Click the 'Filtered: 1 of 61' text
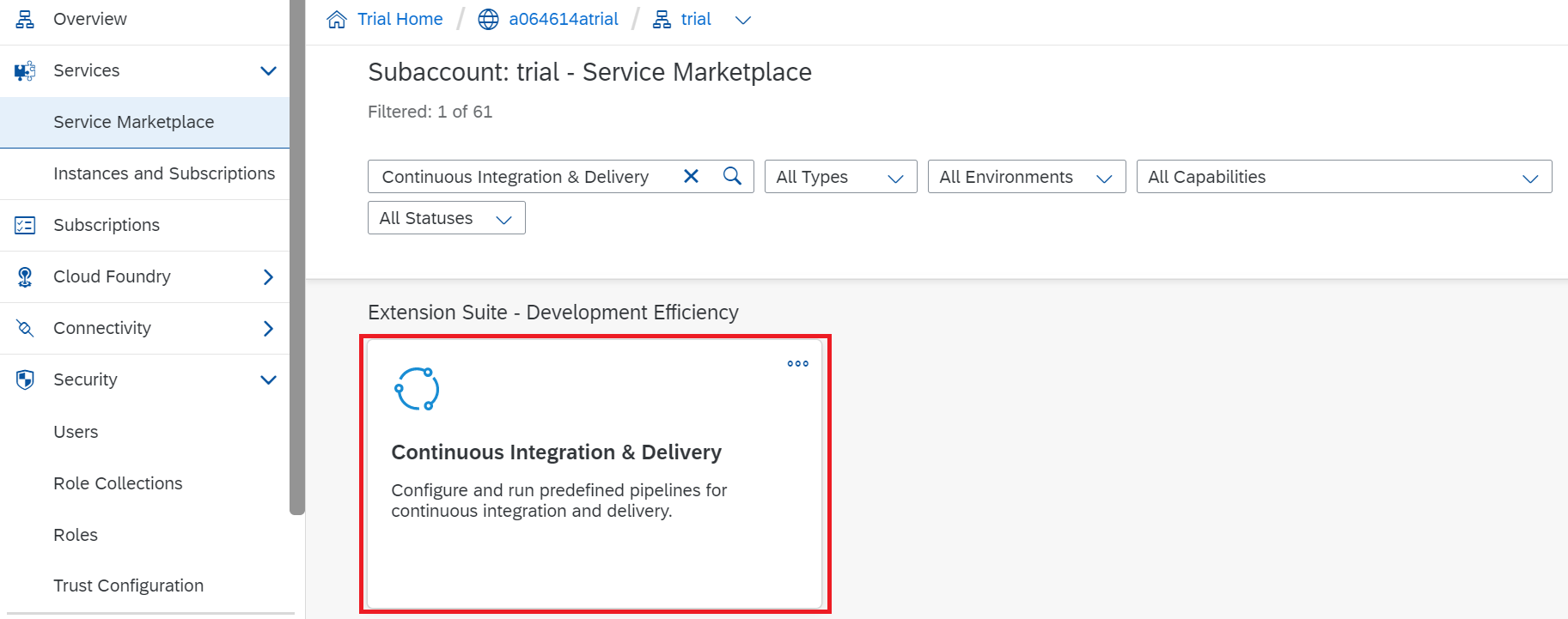This screenshot has width=1568, height=619. click(x=430, y=112)
